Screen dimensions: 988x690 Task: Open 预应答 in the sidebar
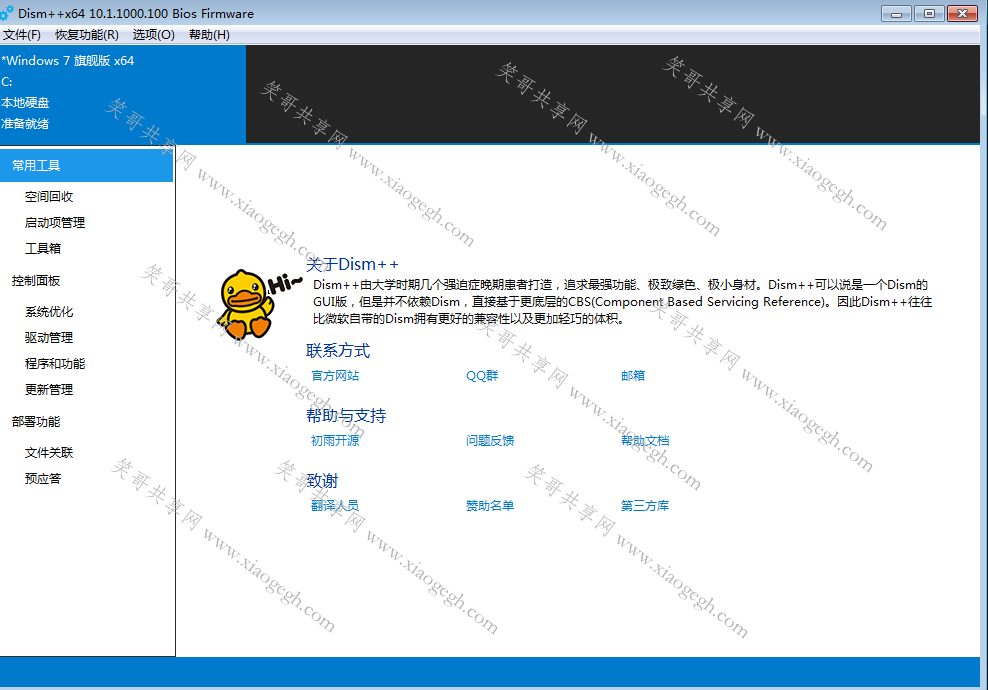pyautogui.click(x=43, y=478)
